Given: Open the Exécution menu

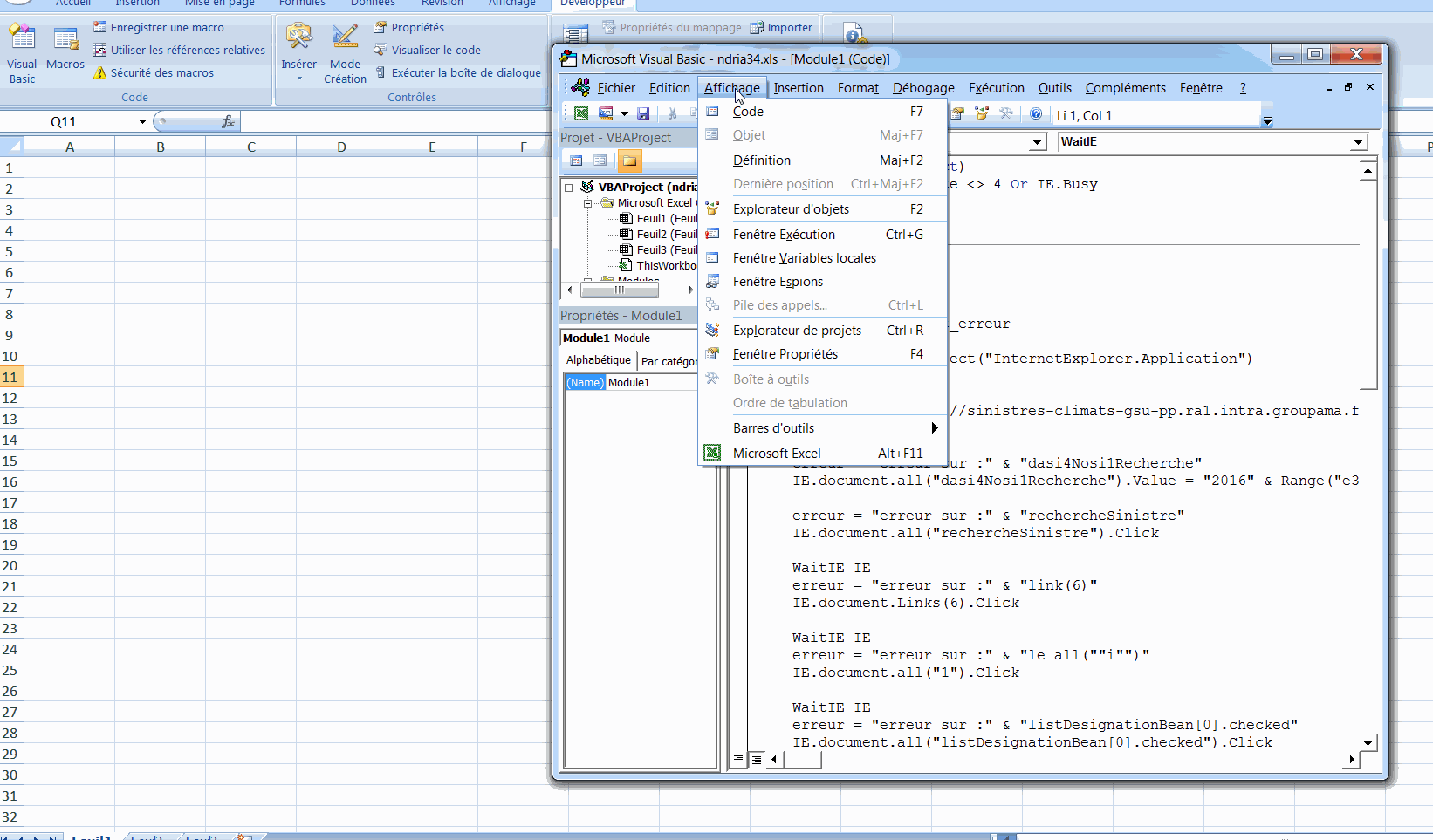Looking at the screenshot, I should click(x=997, y=88).
